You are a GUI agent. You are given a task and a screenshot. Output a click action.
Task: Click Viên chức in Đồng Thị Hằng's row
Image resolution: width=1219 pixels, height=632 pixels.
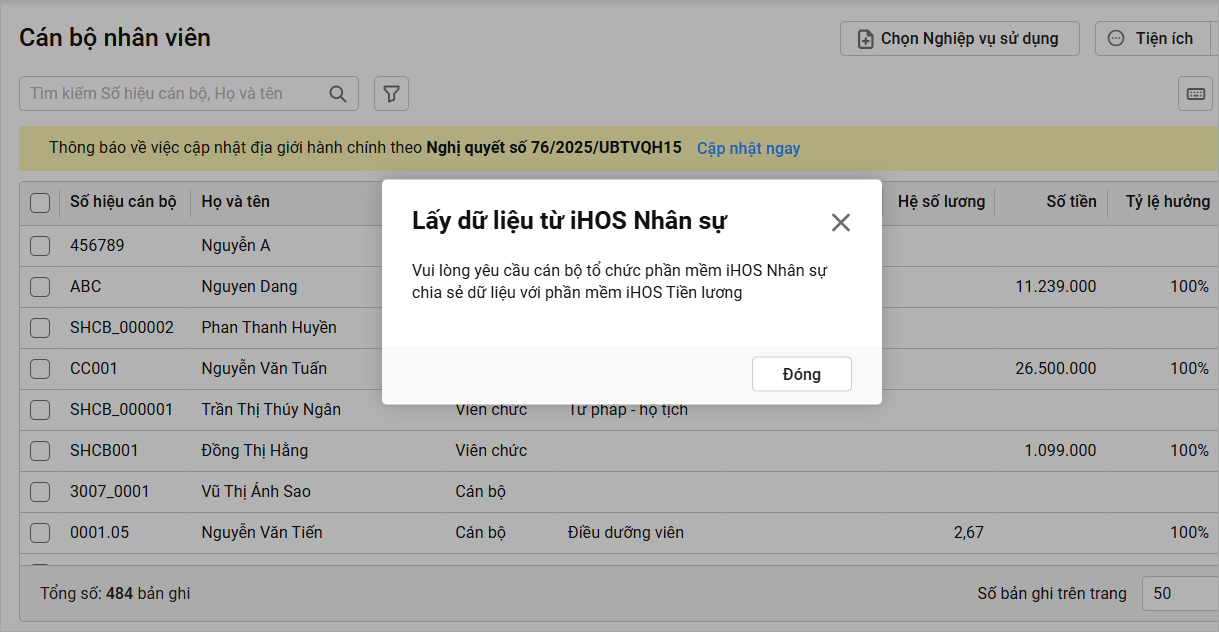[491, 450]
